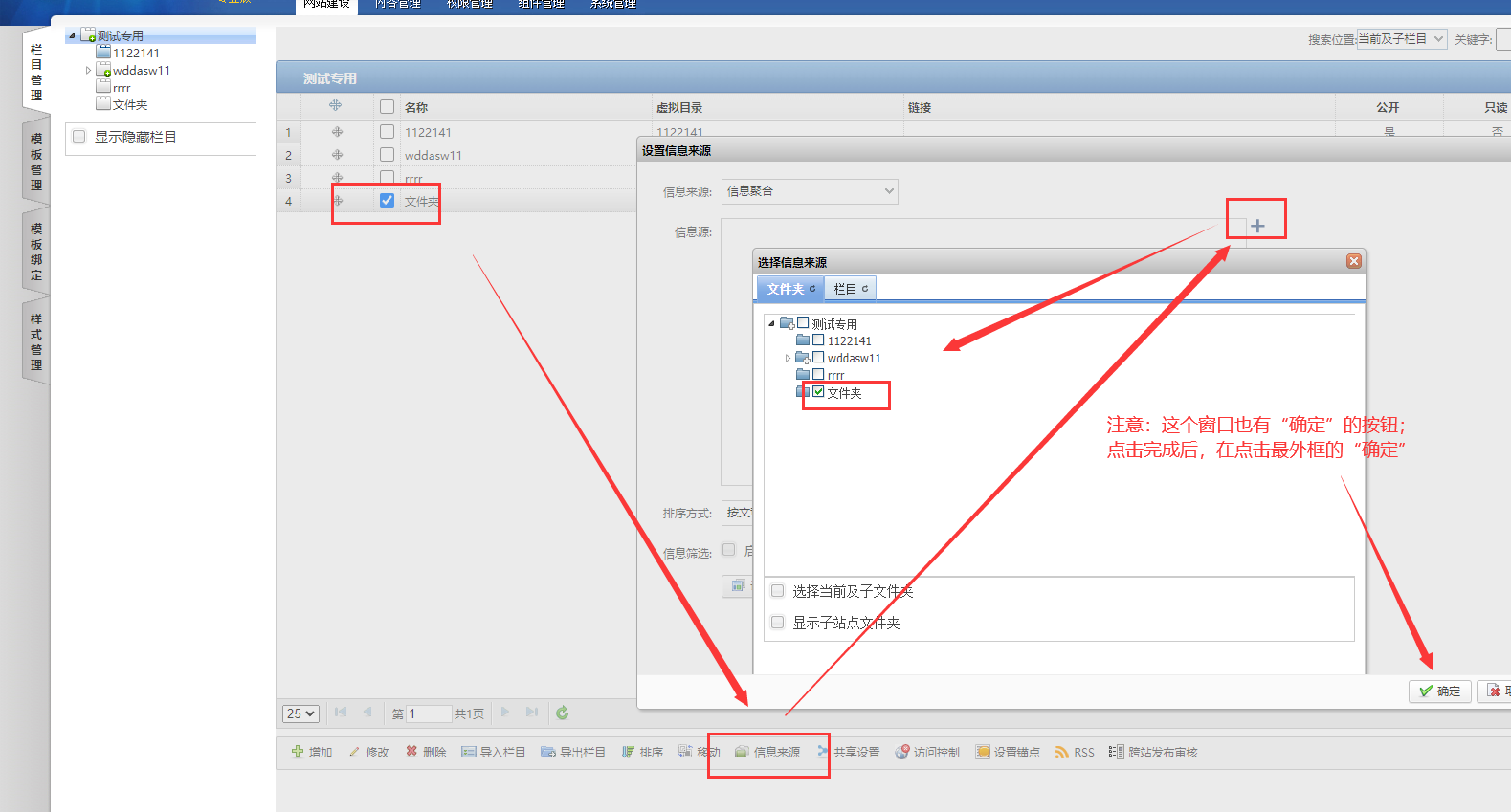
Task: Uncheck the 文件夹 row checkbox in table
Action: tap(387, 201)
